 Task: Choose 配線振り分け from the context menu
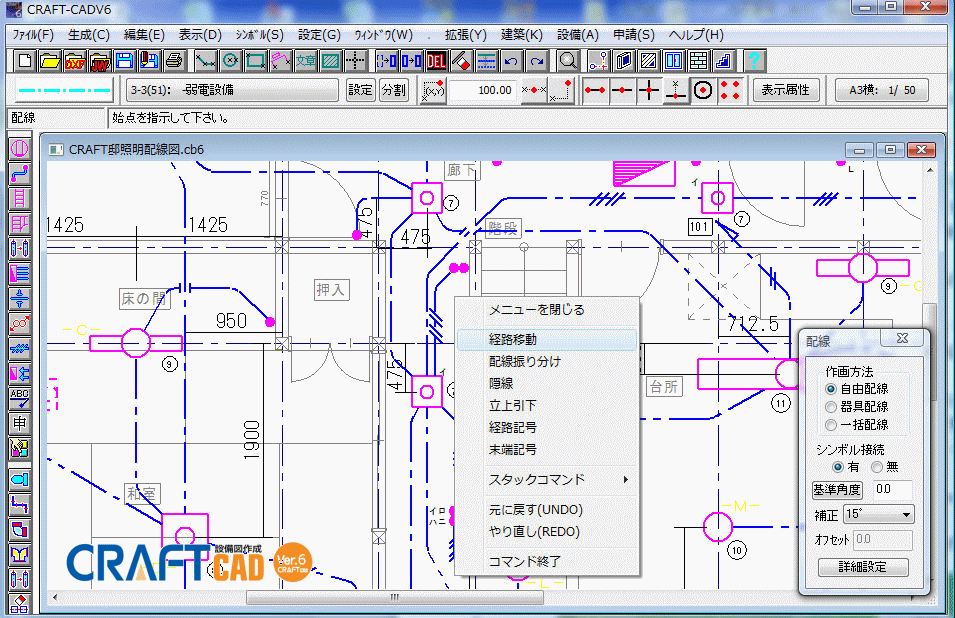tap(547, 362)
